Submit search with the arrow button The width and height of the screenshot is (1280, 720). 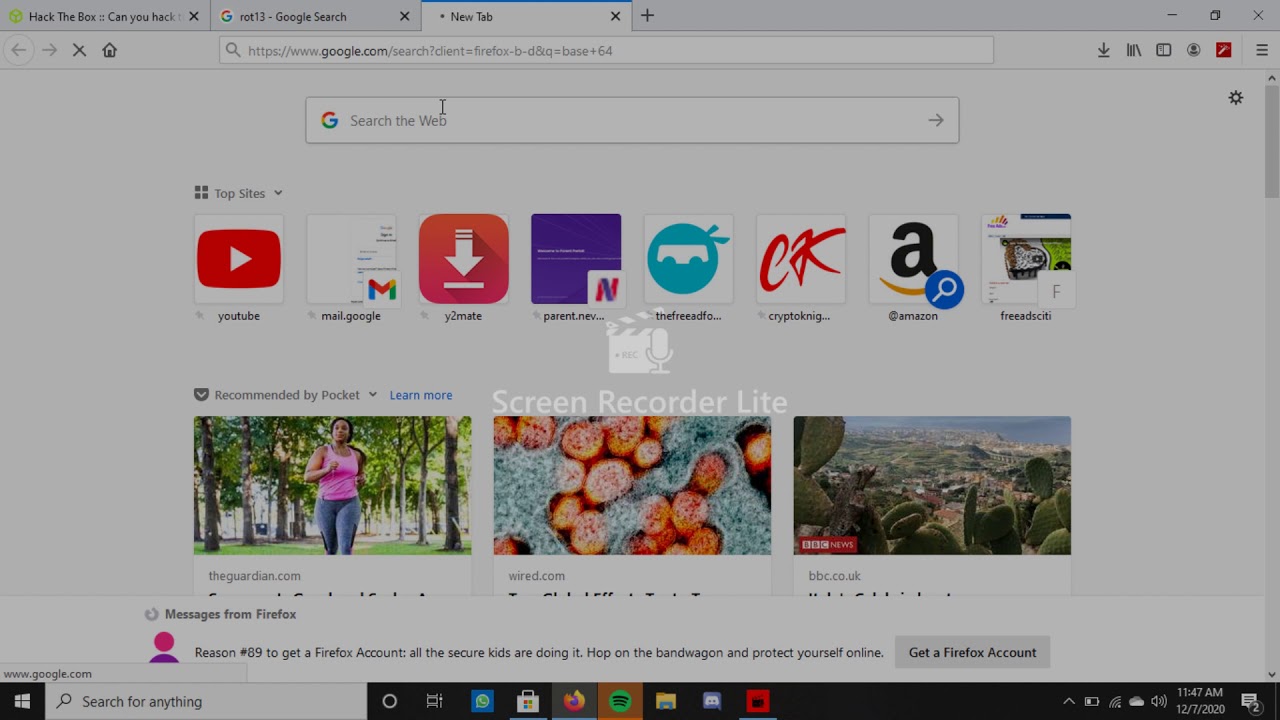click(x=936, y=120)
